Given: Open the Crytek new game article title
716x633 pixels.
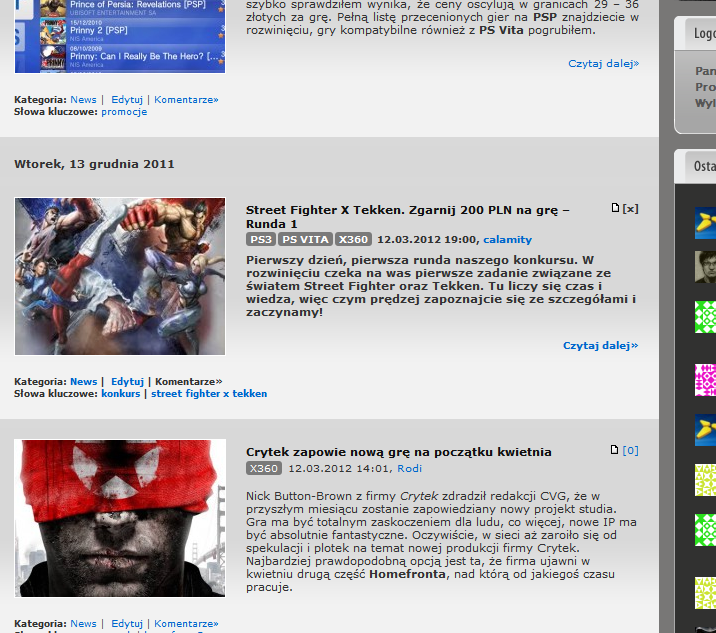Looking at the screenshot, I should tap(398, 452).
